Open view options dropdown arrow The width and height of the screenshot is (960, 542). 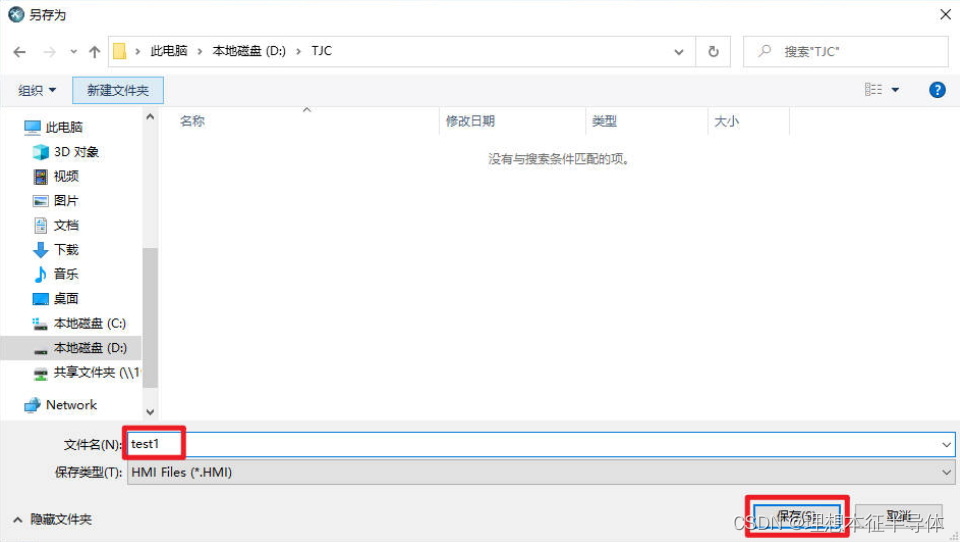coord(896,90)
